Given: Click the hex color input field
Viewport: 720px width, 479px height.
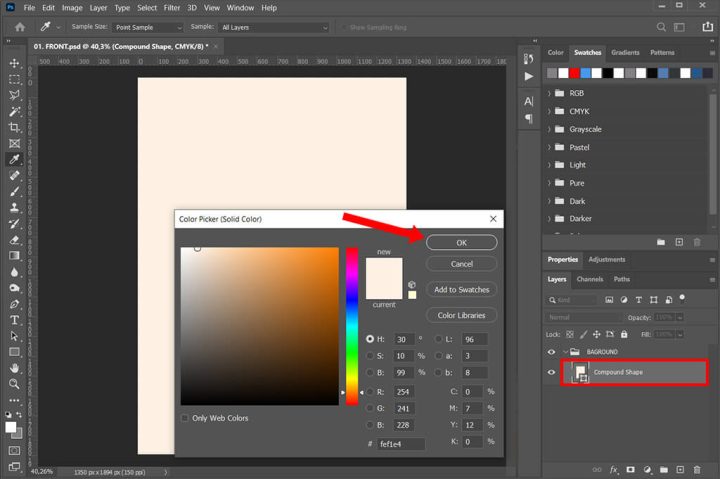Looking at the screenshot, I should click(x=401, y=444).
